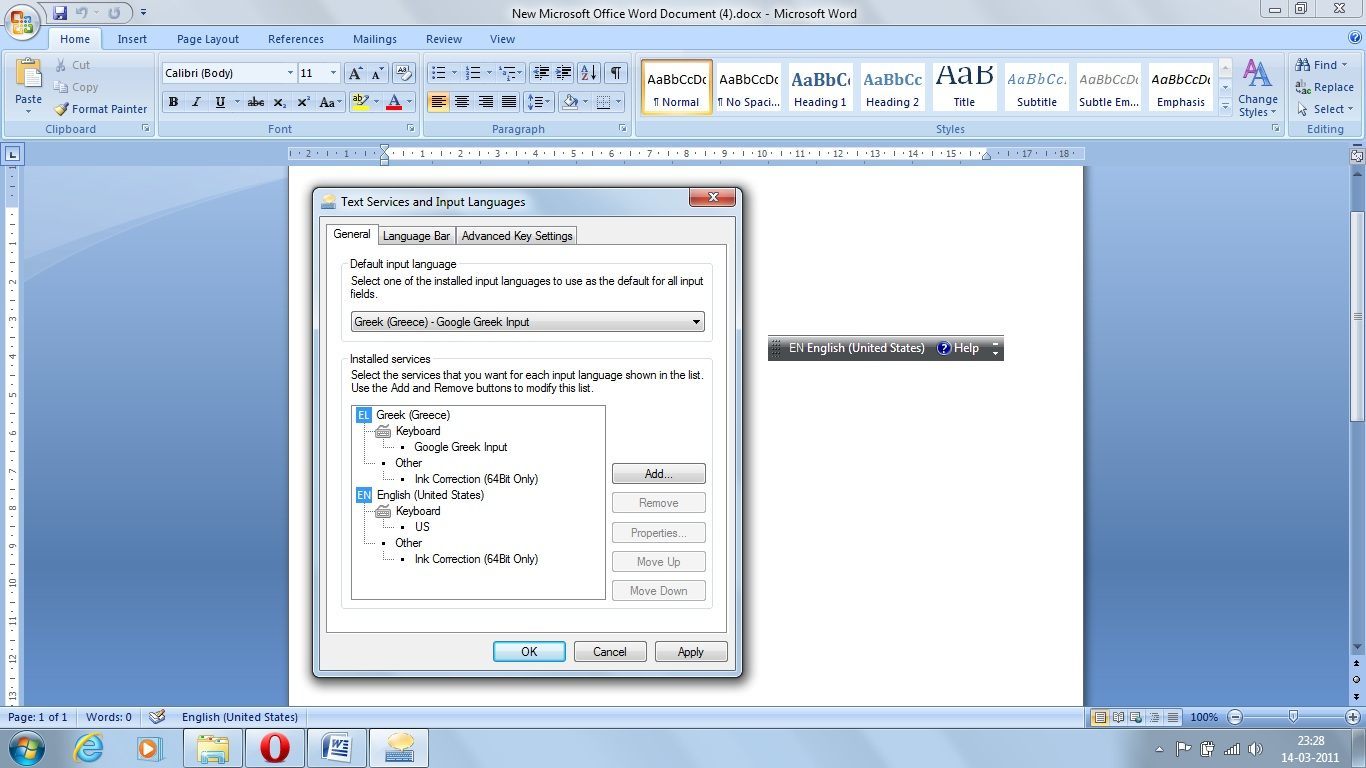The image size is (1366, 768).
Task: Click Replace in the Editing group
Action: coord(1325,87)
